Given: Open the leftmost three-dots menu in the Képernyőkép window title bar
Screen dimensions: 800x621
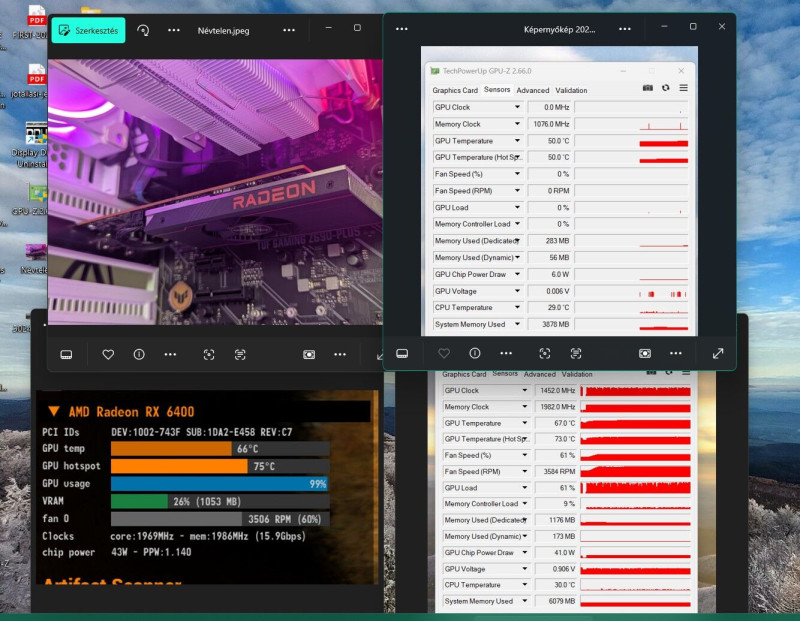Looking at the screenshot, I should coord(402,29).
